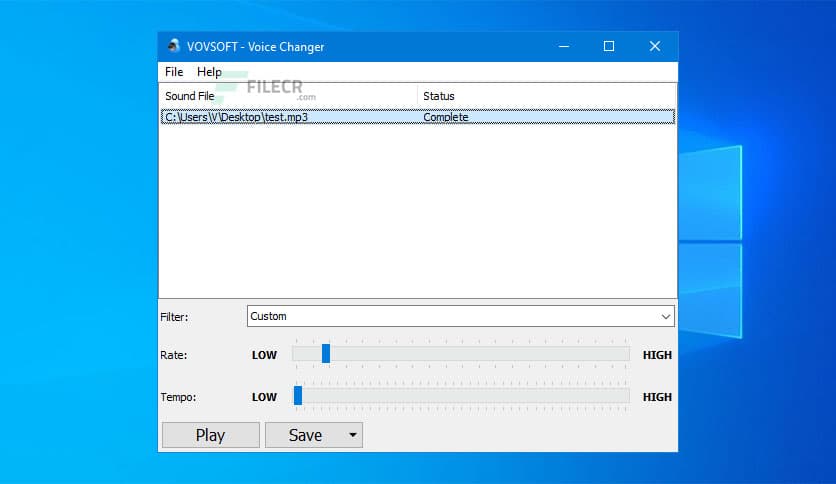Click the Rate slider handle
This screenshot has height=484, width=836.
click(326, 353)
